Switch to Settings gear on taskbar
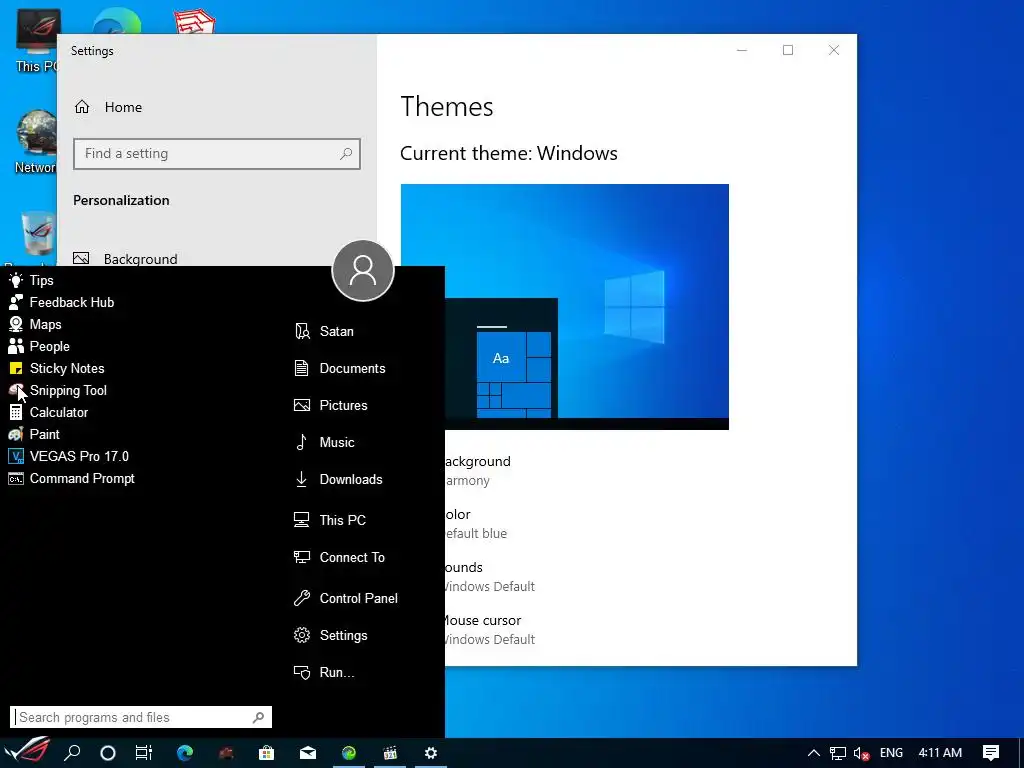 pos(431,753)
